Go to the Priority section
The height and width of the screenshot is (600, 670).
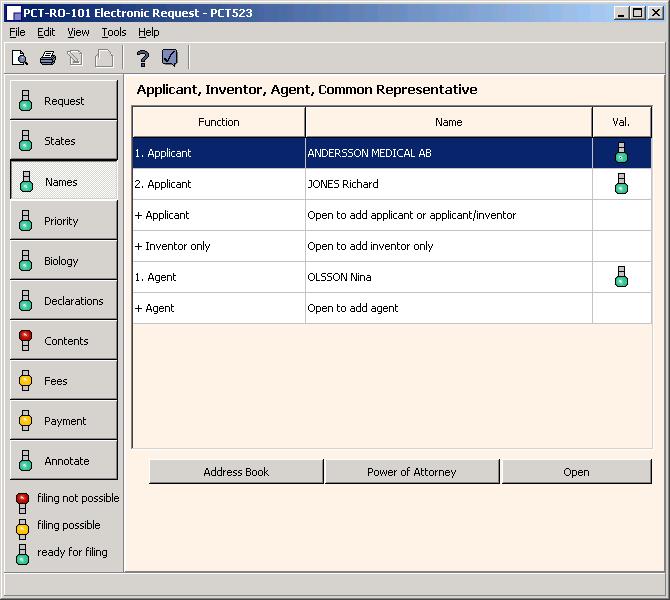(64, 220)
